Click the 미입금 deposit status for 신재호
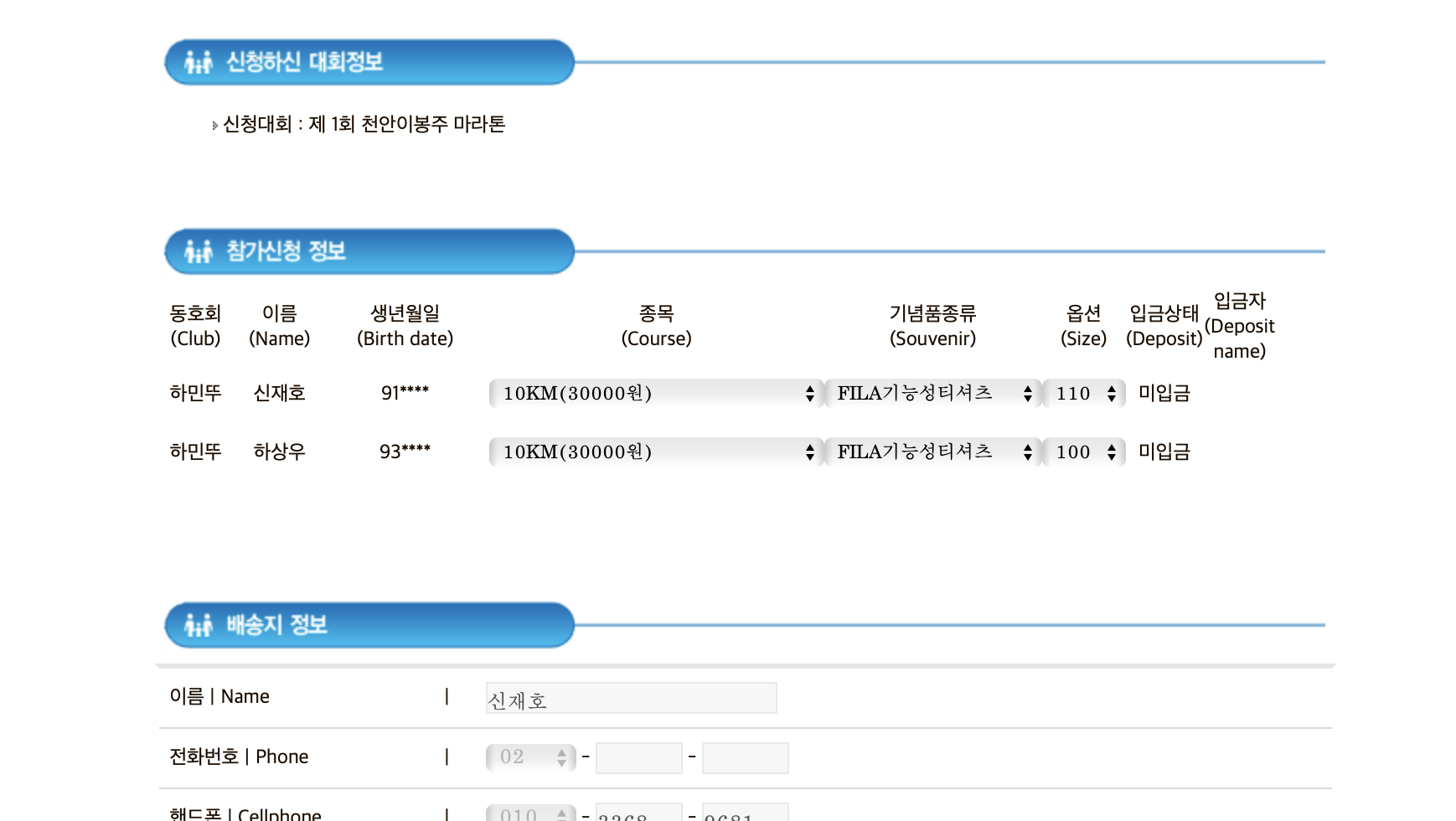 (1164, 393)
